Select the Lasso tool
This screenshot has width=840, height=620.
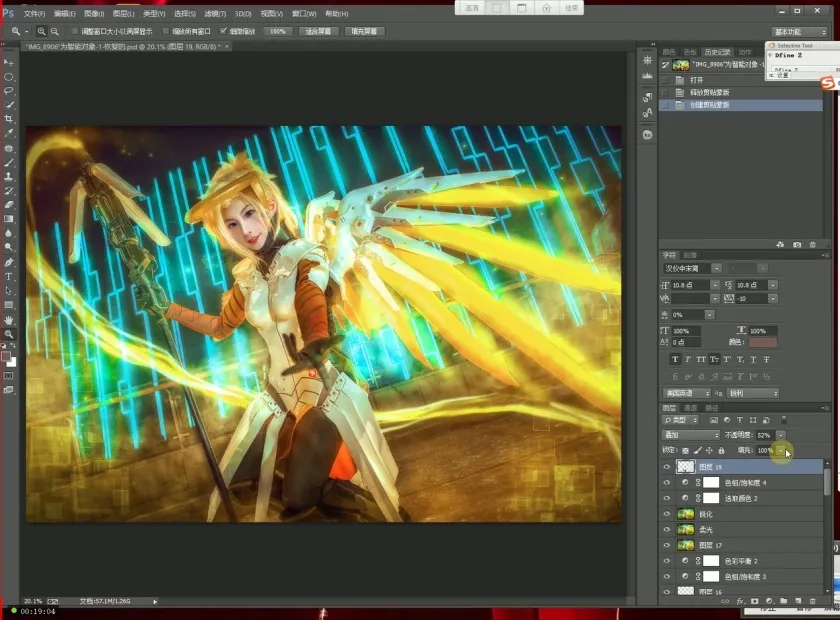9,90
